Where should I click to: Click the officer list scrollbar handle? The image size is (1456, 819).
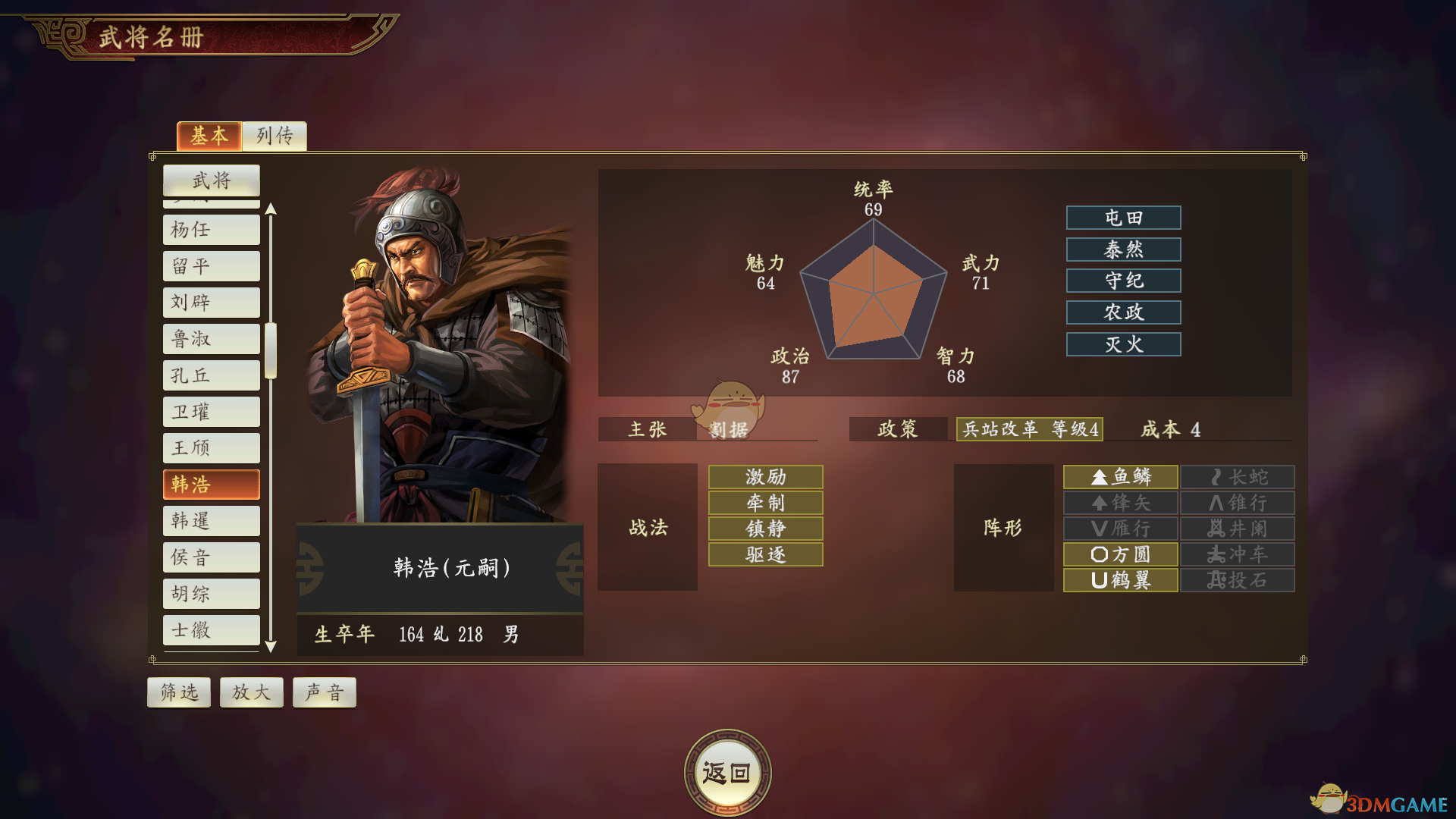(x=271, y=350)
